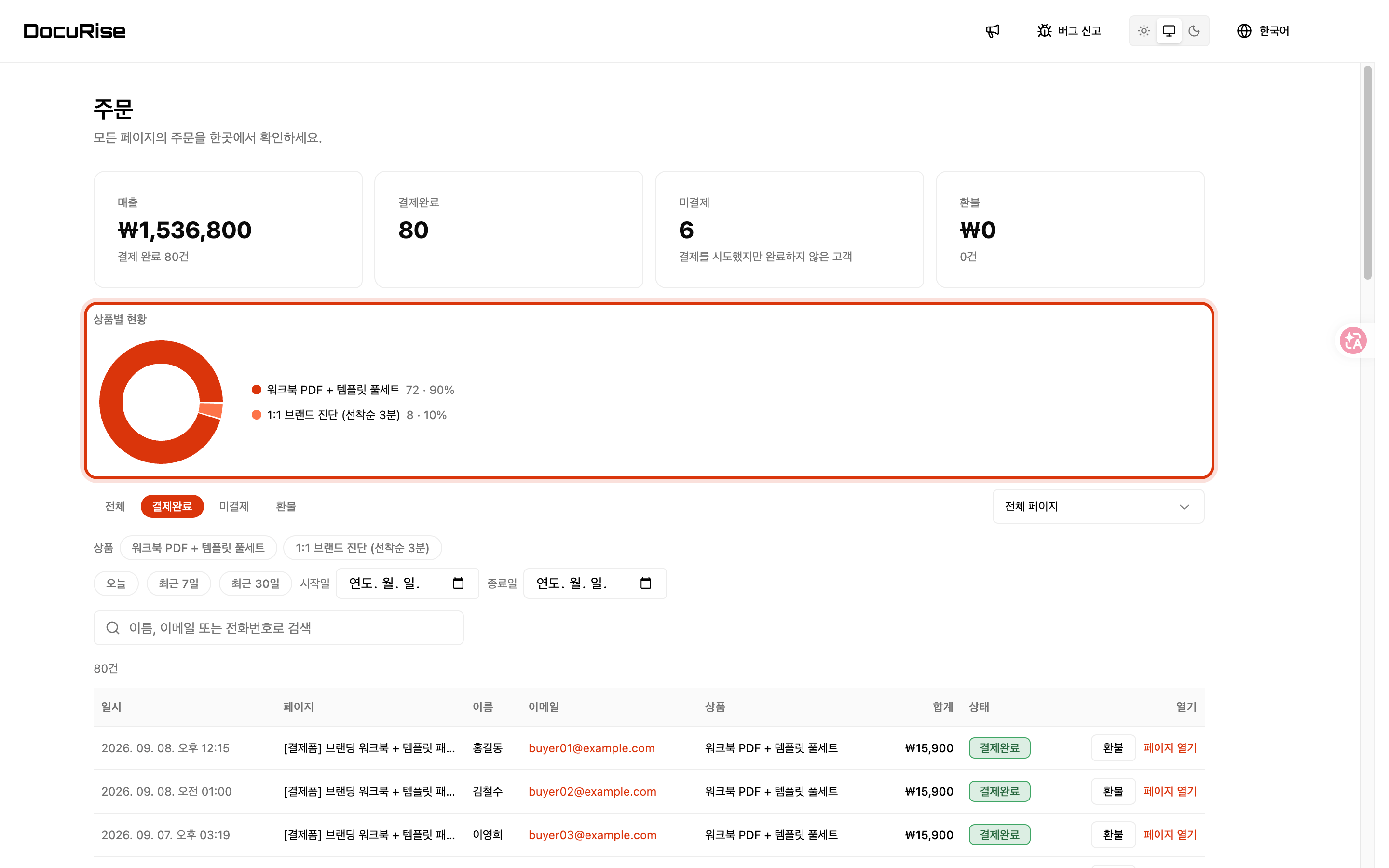Open page link for 이영희 order

(1170, 835)
